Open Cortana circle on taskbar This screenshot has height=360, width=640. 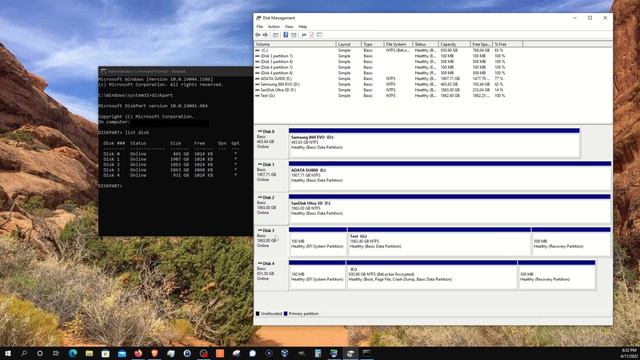tap(40, 353)
